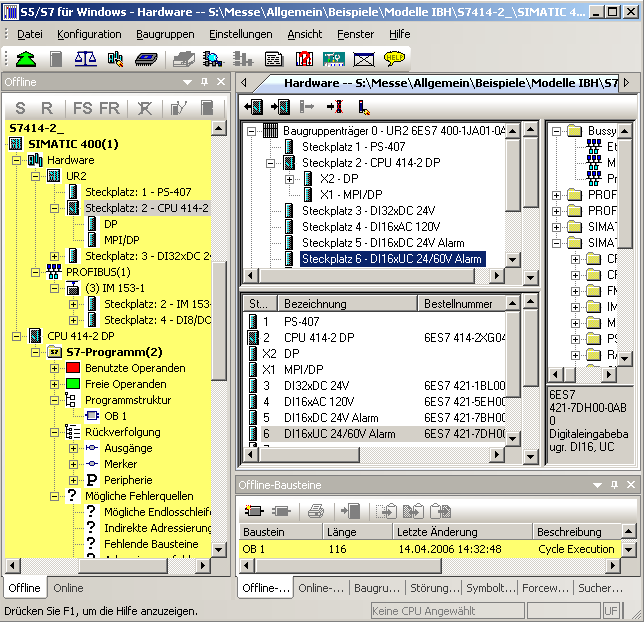Image resolution: width=644 pixels, height=622 pixels.
Task: Select OB 1 in Programmstruktur
Action: (115, 416)
